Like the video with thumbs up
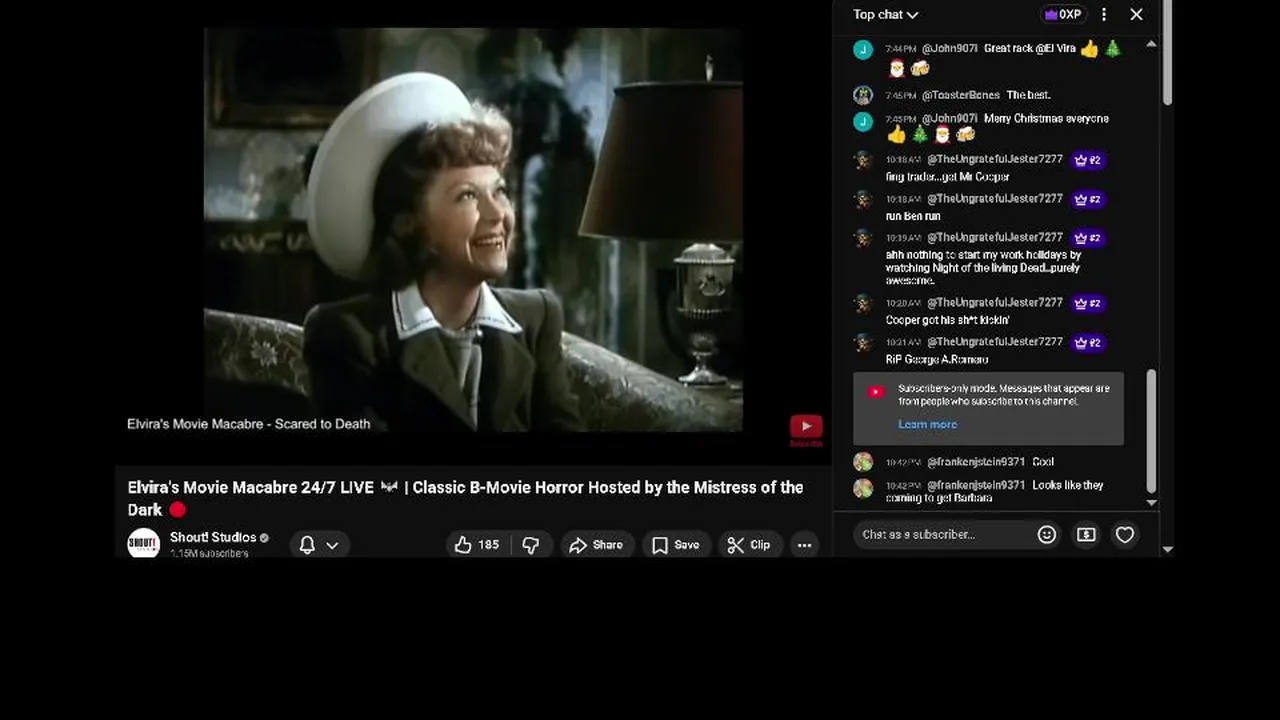This screenshot has width=1280, height=720. pyautogui.click(x=477, y=545)
